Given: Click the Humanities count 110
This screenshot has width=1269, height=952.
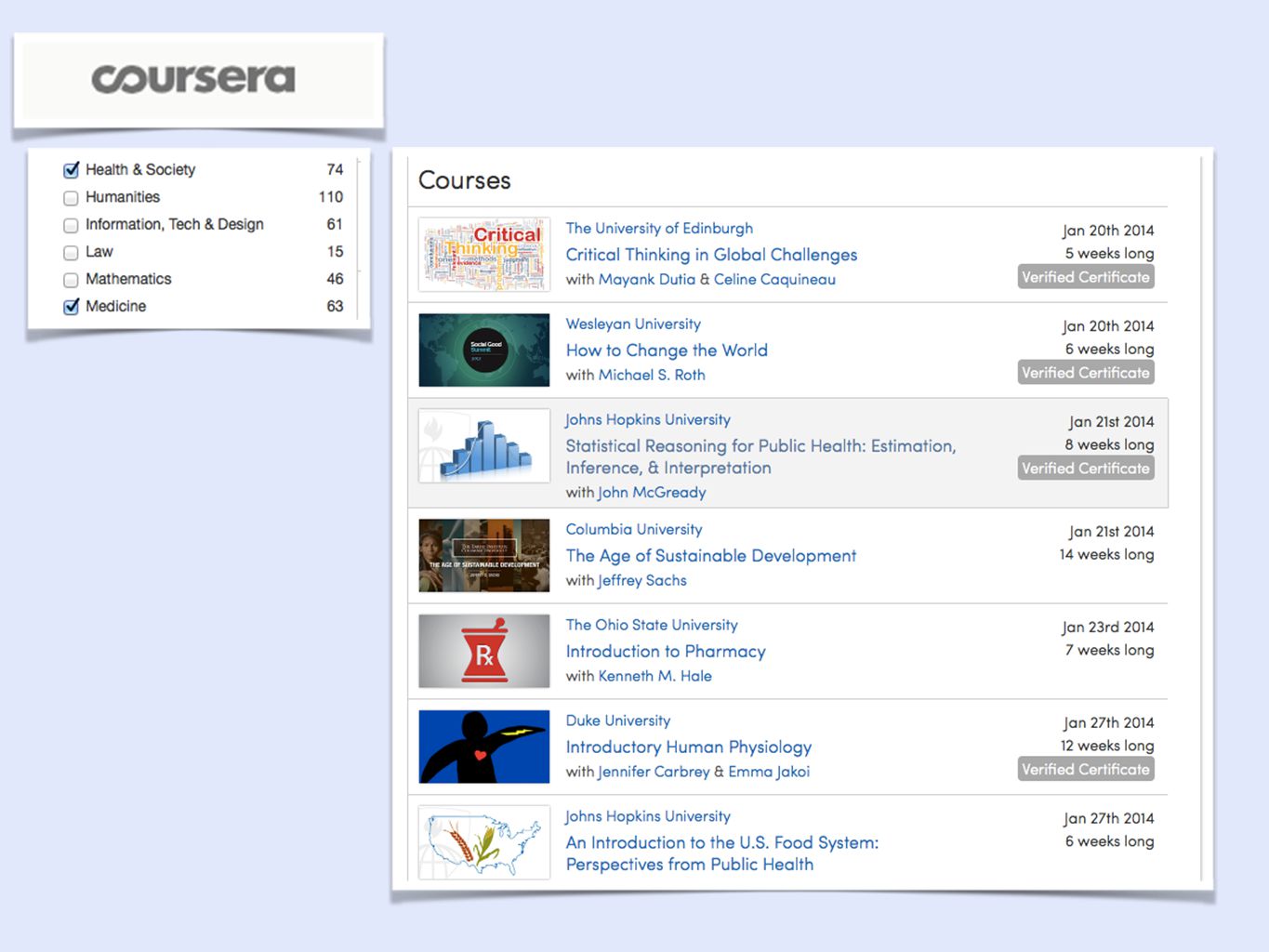Looking at the screenshot, I should [x=331, y=197].
